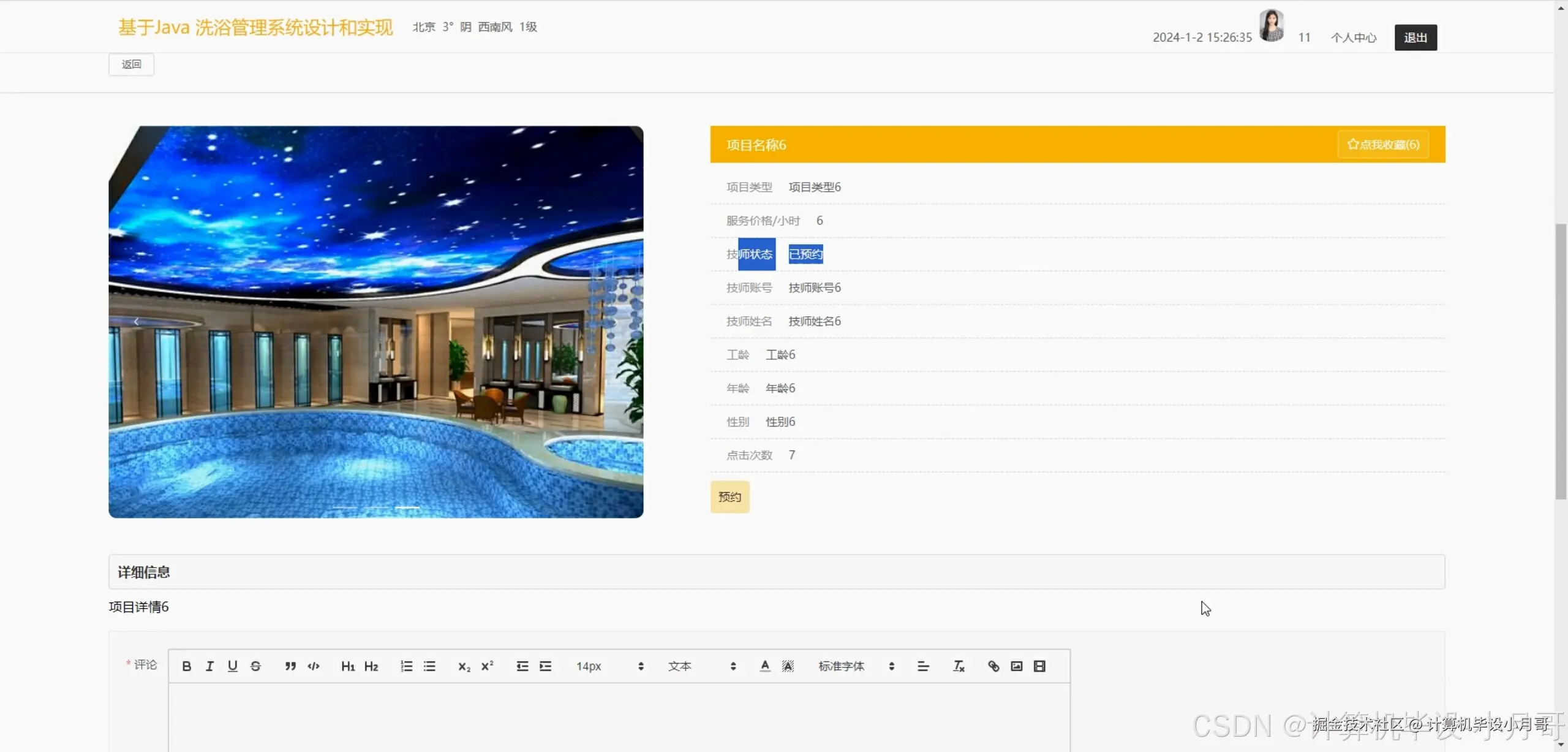Toggle underline formatting in editor toolbar
1568x752 pixels.
coord(232,666)
